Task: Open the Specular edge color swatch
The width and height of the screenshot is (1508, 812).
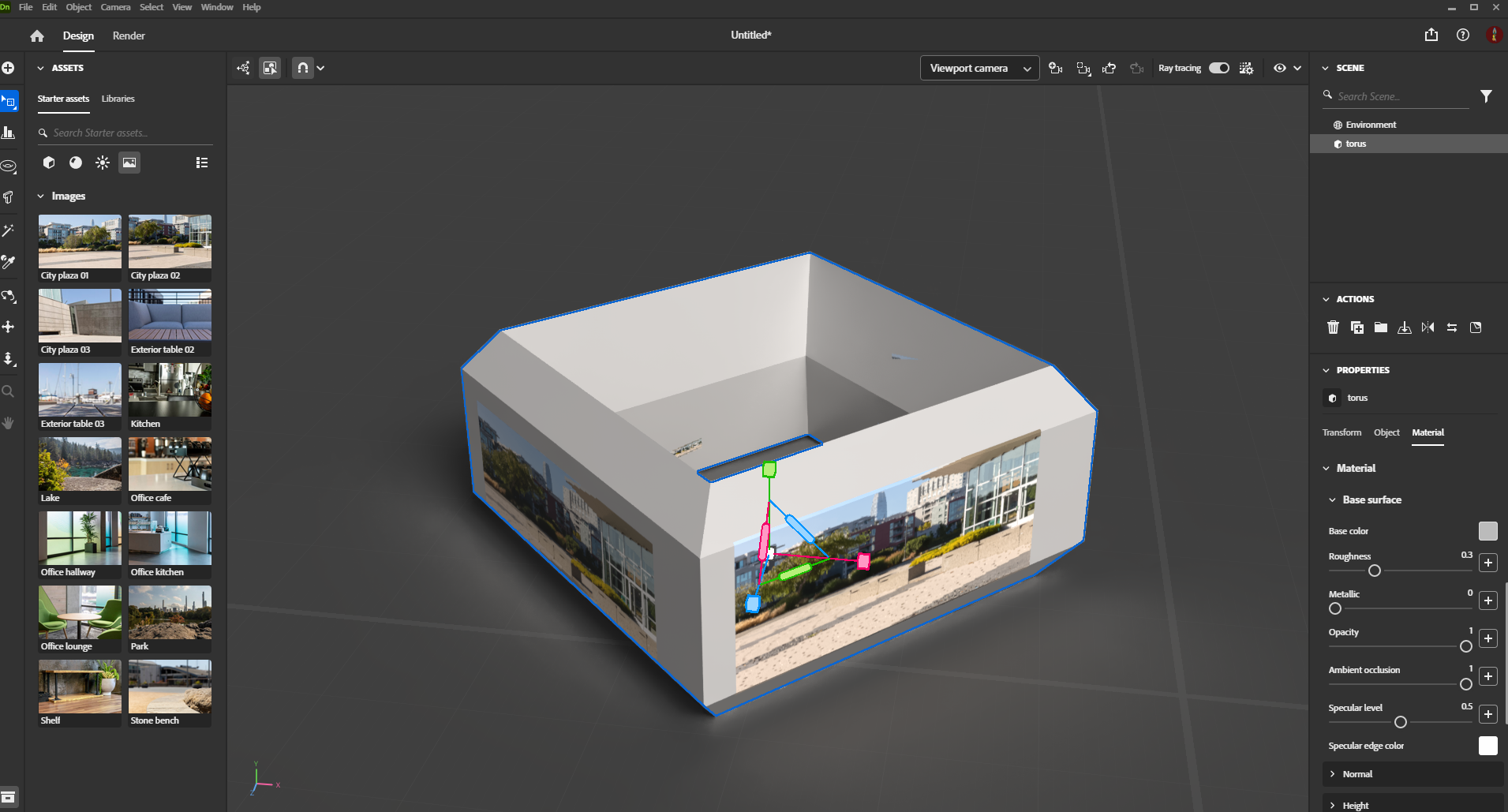Action: click(x=1488, y=746)
